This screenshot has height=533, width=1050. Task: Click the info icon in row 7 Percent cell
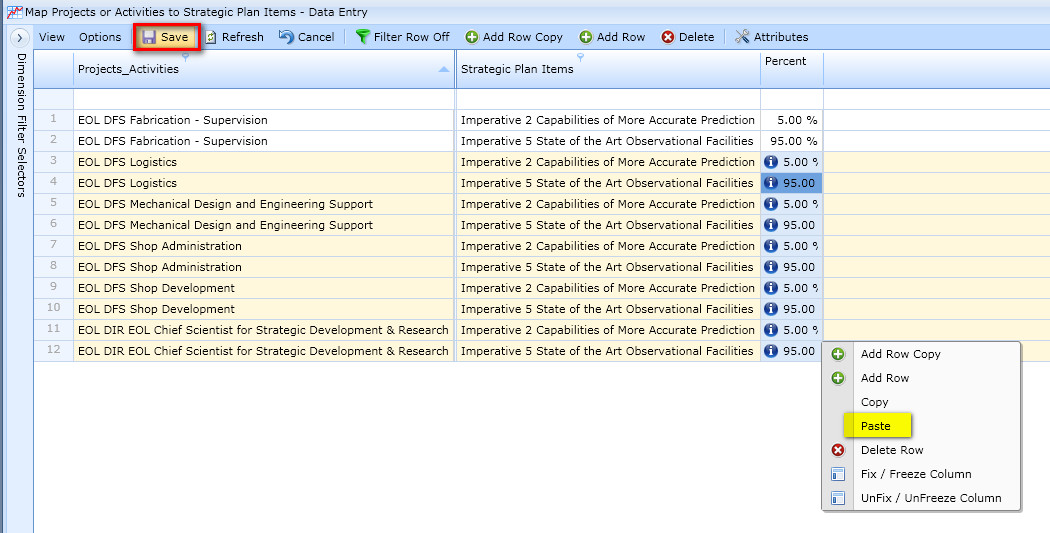(771, 246)
